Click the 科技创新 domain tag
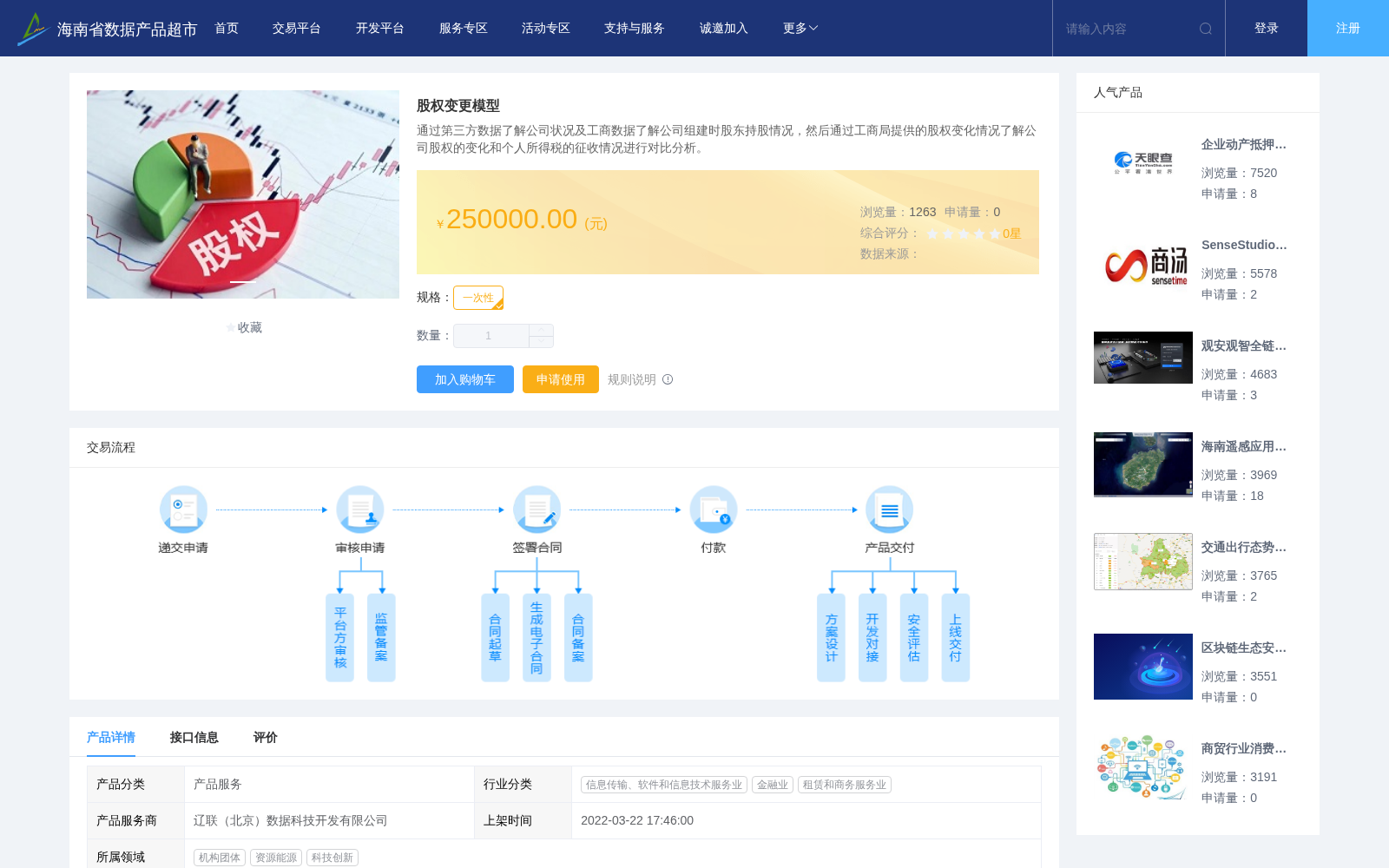 coord(332,858)
